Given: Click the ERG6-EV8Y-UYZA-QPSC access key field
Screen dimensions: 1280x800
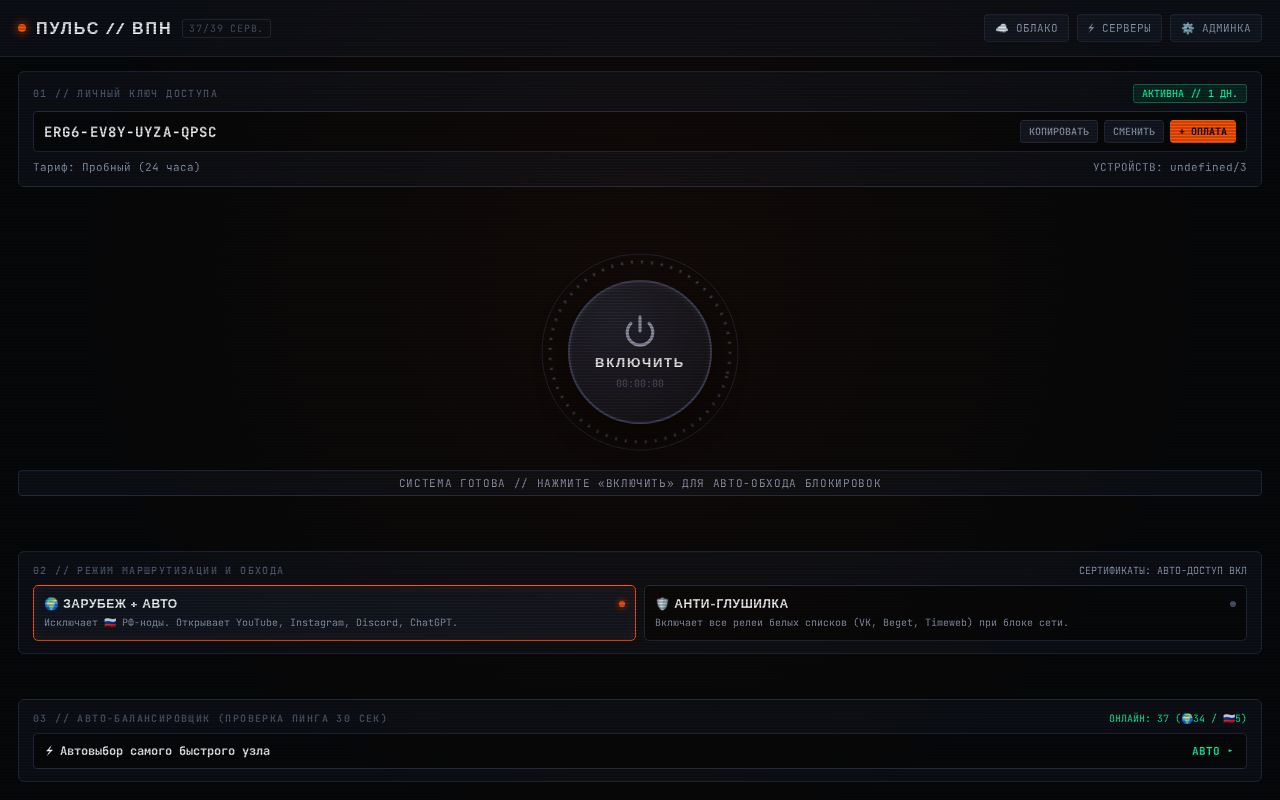Looking at the screenshot, I should pos(640,132).
